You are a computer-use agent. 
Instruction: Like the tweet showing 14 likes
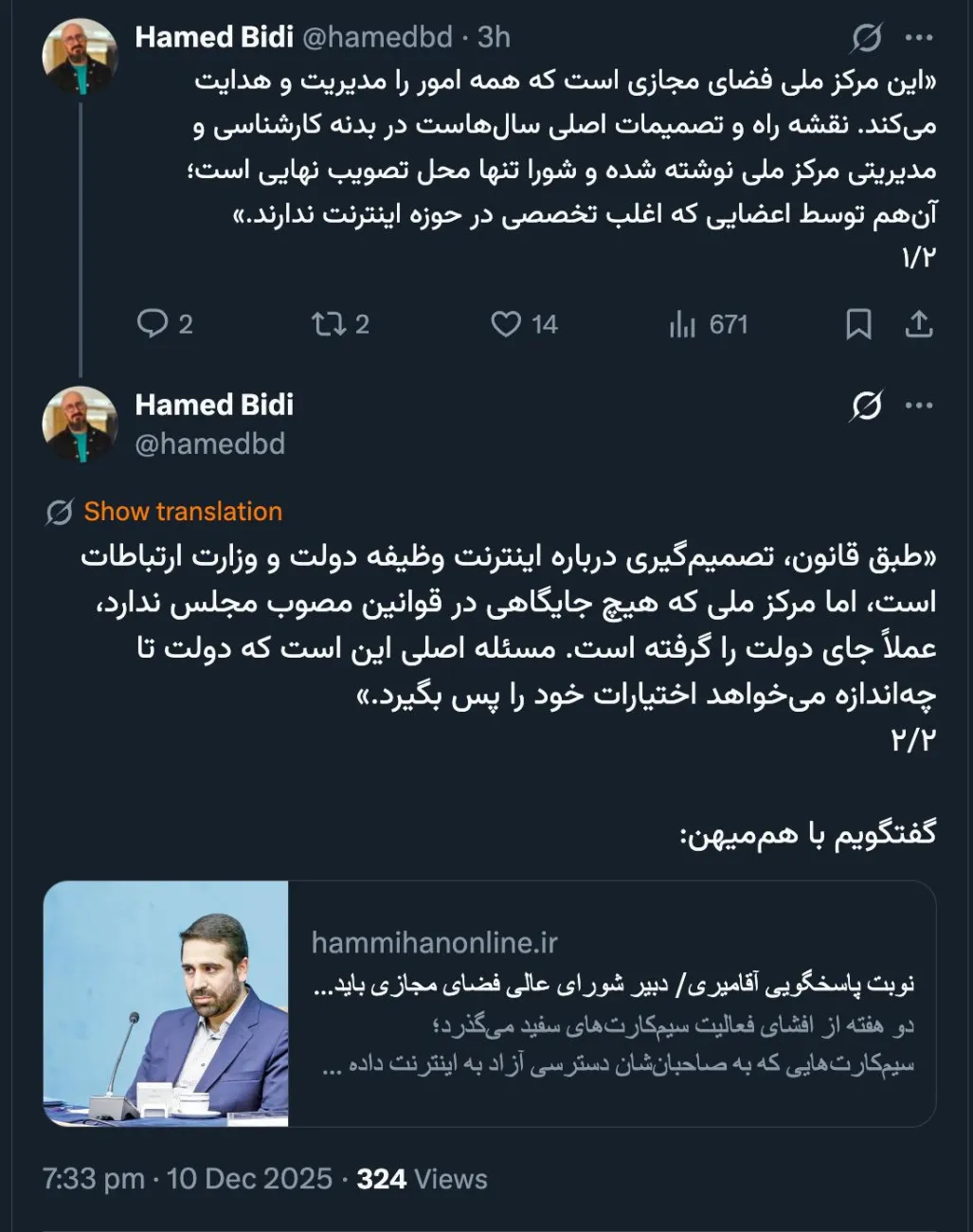[508, 325]
